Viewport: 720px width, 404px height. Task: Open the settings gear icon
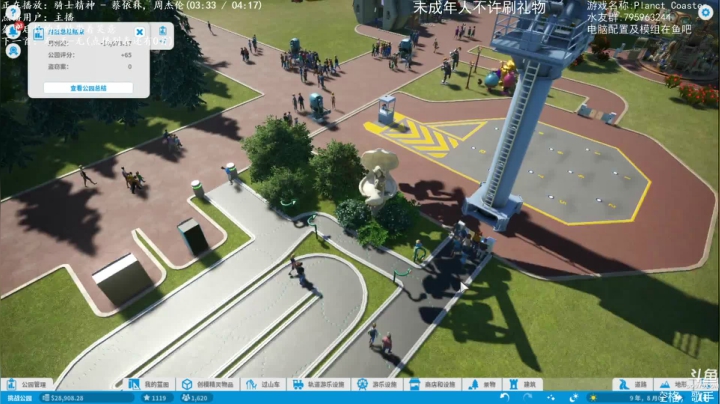[705, 12]
